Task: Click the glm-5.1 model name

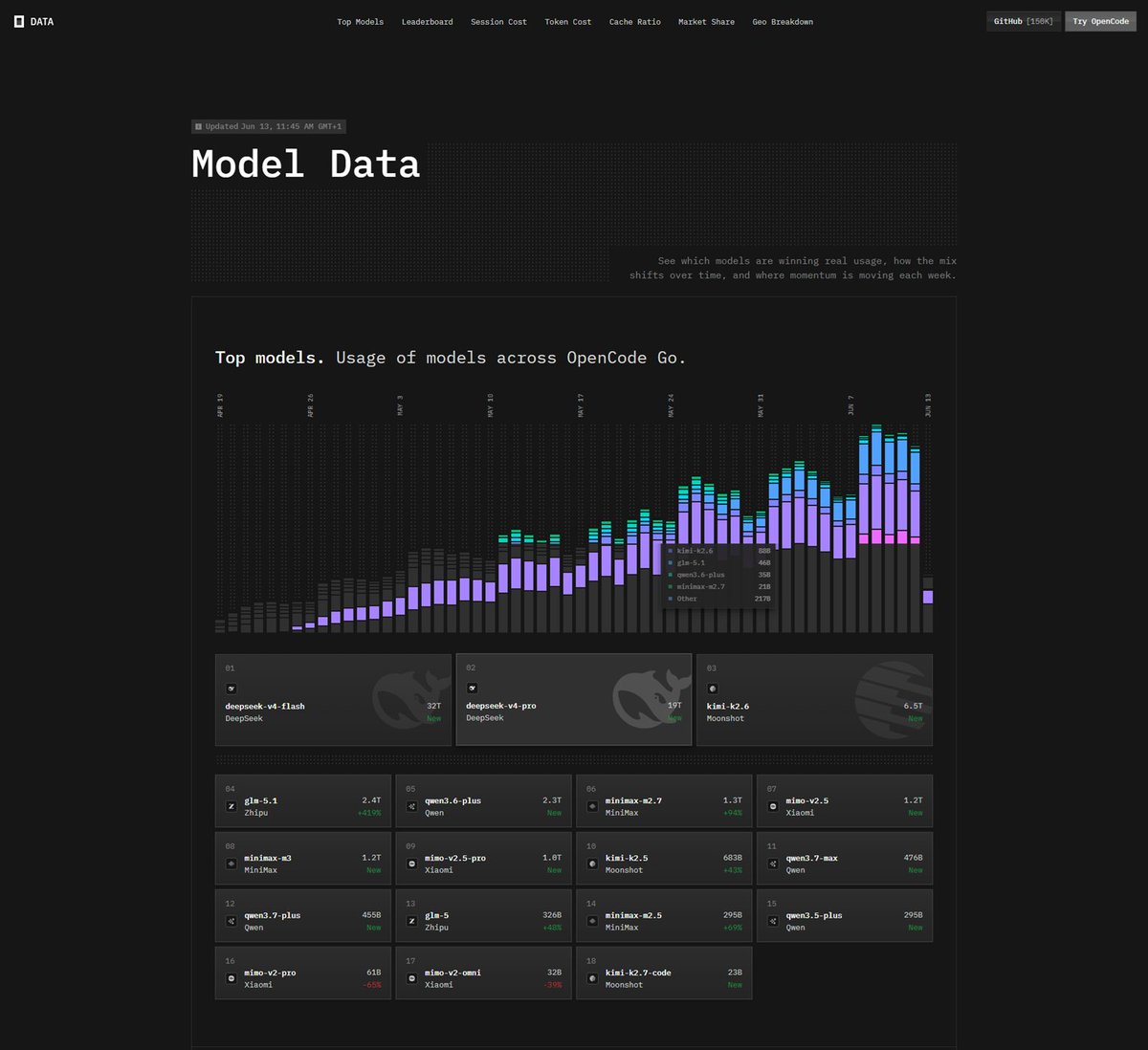Action: 260,800
